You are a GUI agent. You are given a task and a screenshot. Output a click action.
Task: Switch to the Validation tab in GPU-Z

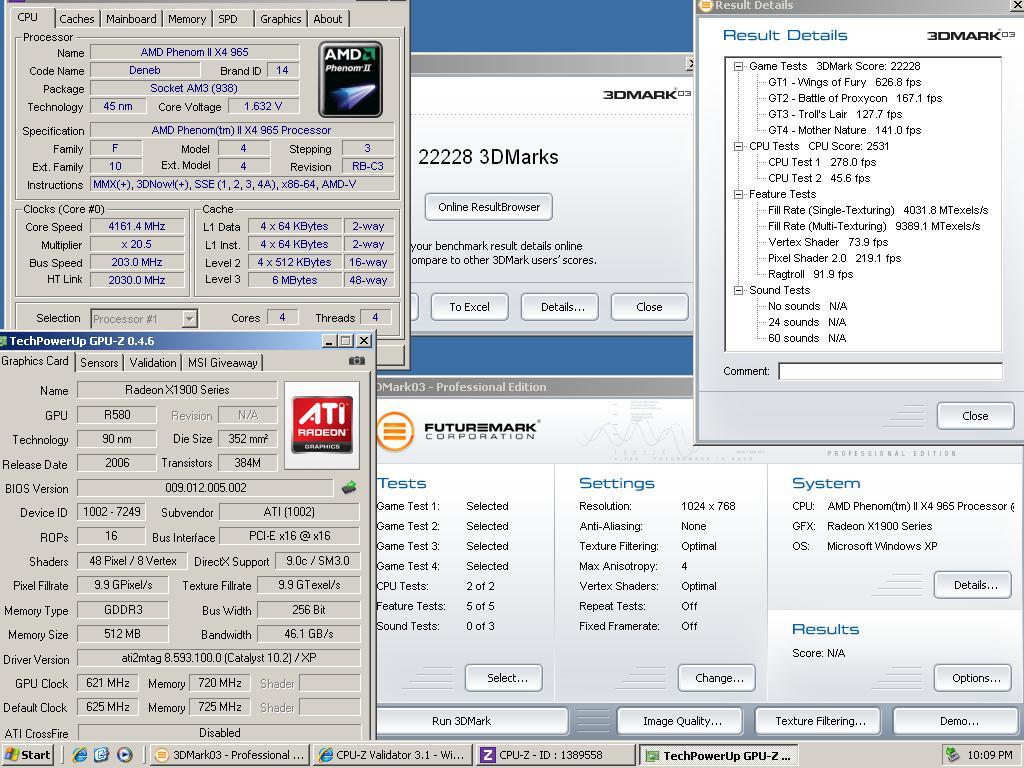coord(153,362)
